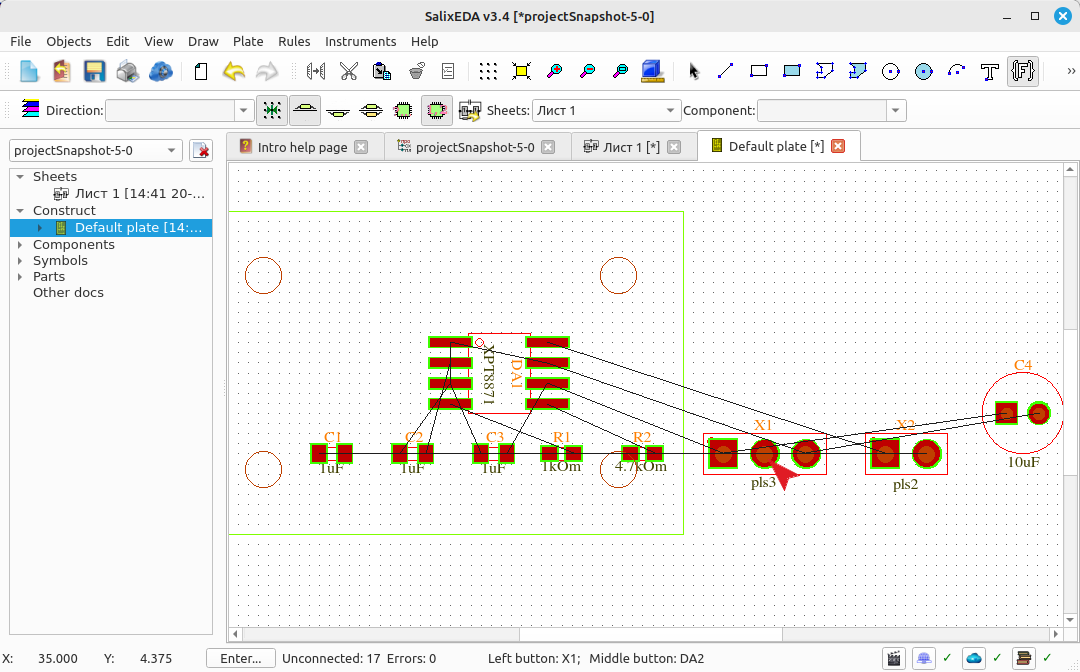Click the clapperboard icon in status bar

894,658
